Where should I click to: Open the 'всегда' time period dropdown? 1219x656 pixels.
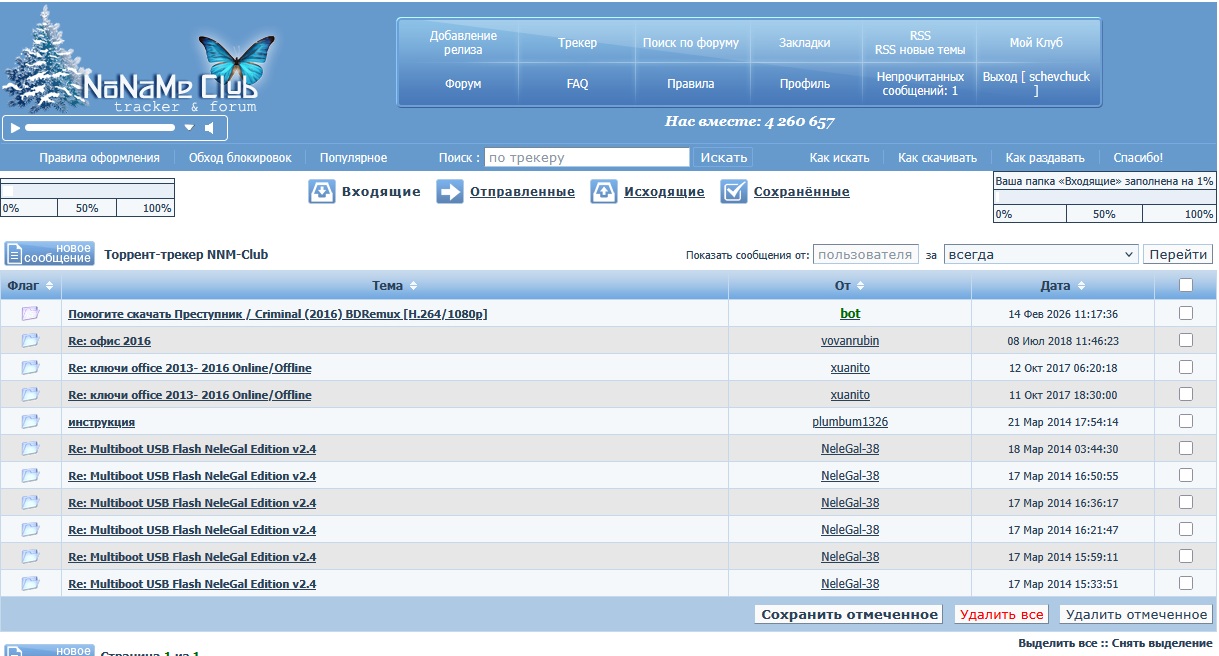(1040, 254)
